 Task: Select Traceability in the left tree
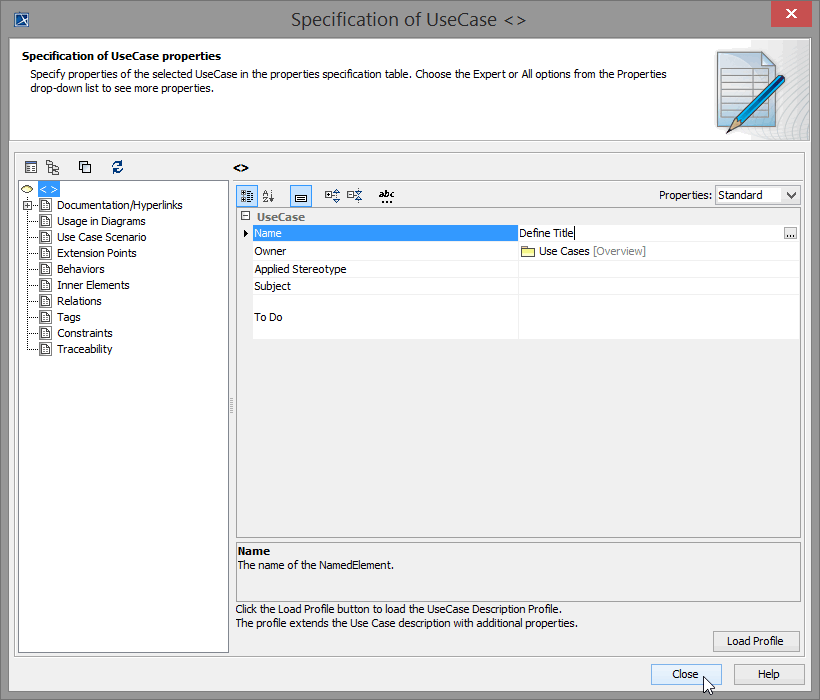(x=84, y=349)
